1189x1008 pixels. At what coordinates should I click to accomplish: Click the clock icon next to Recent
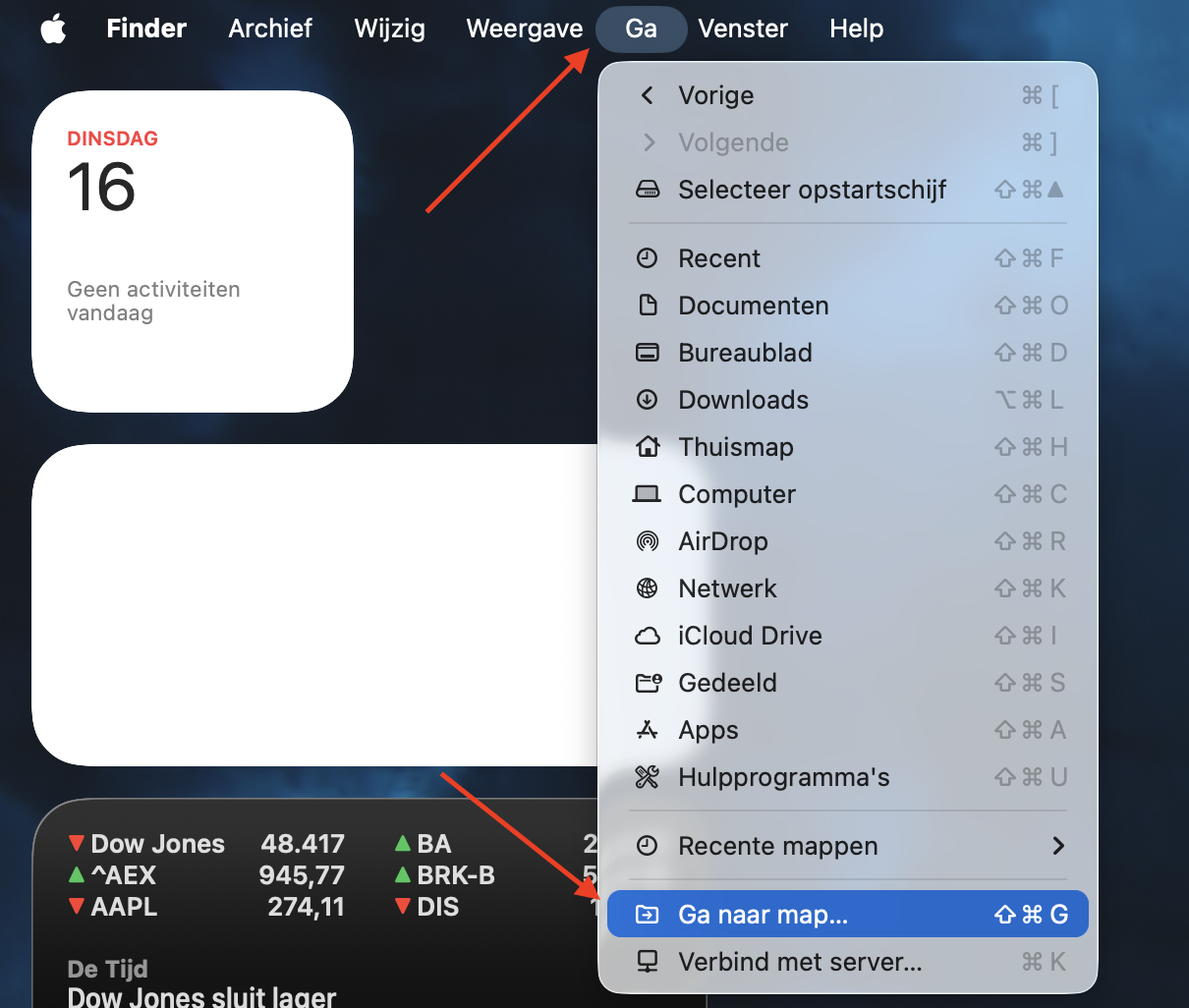coord(648,258)
